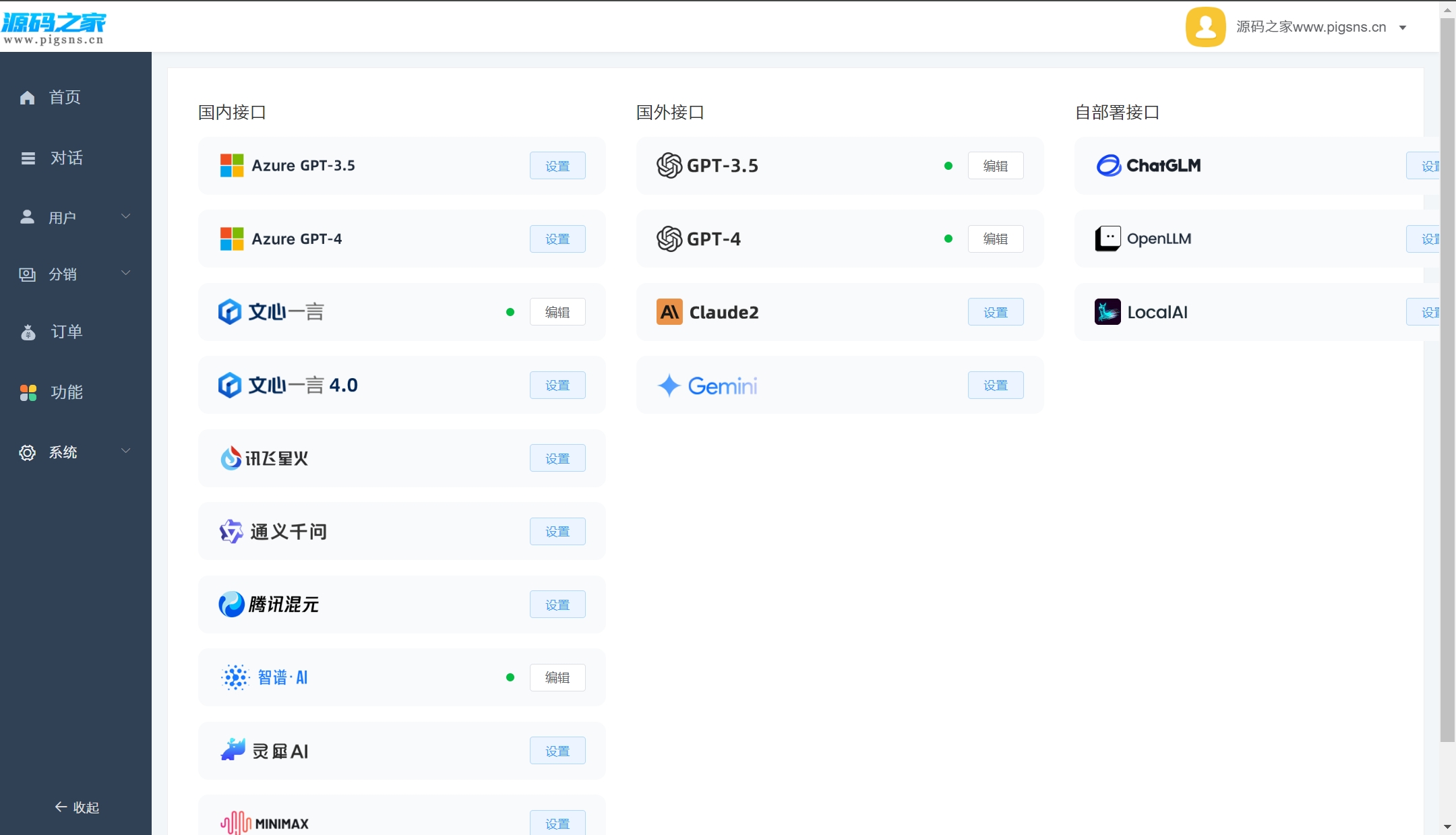Click 设置 for OpenLLM
Screen dimensions: 1456x835
click(1423, 239)
